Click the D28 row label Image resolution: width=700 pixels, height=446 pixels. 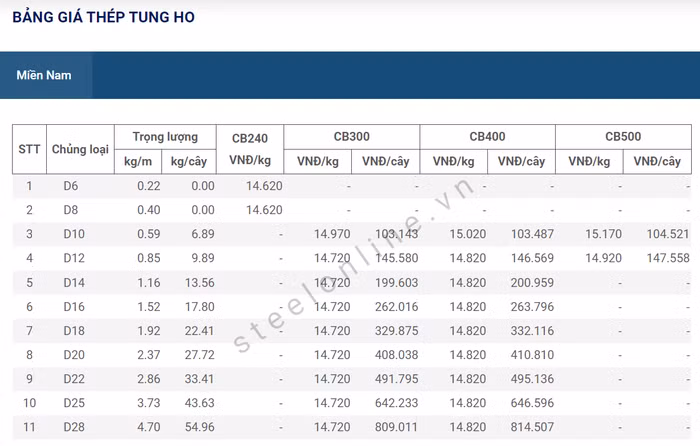73,426
